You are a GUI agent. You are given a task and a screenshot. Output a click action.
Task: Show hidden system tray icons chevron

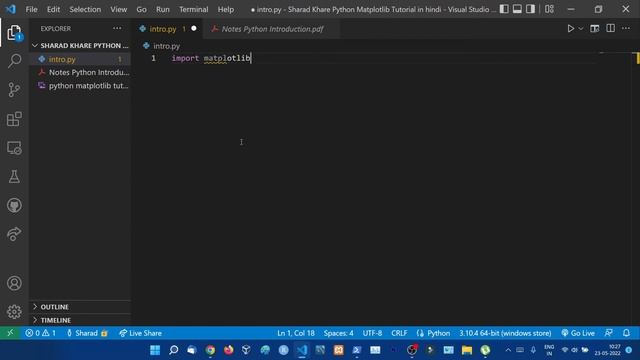[508, 350]
